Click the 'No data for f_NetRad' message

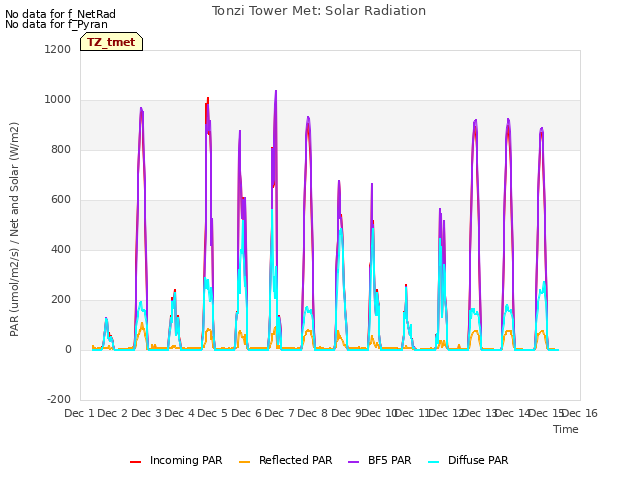click(x=60, y=14)
